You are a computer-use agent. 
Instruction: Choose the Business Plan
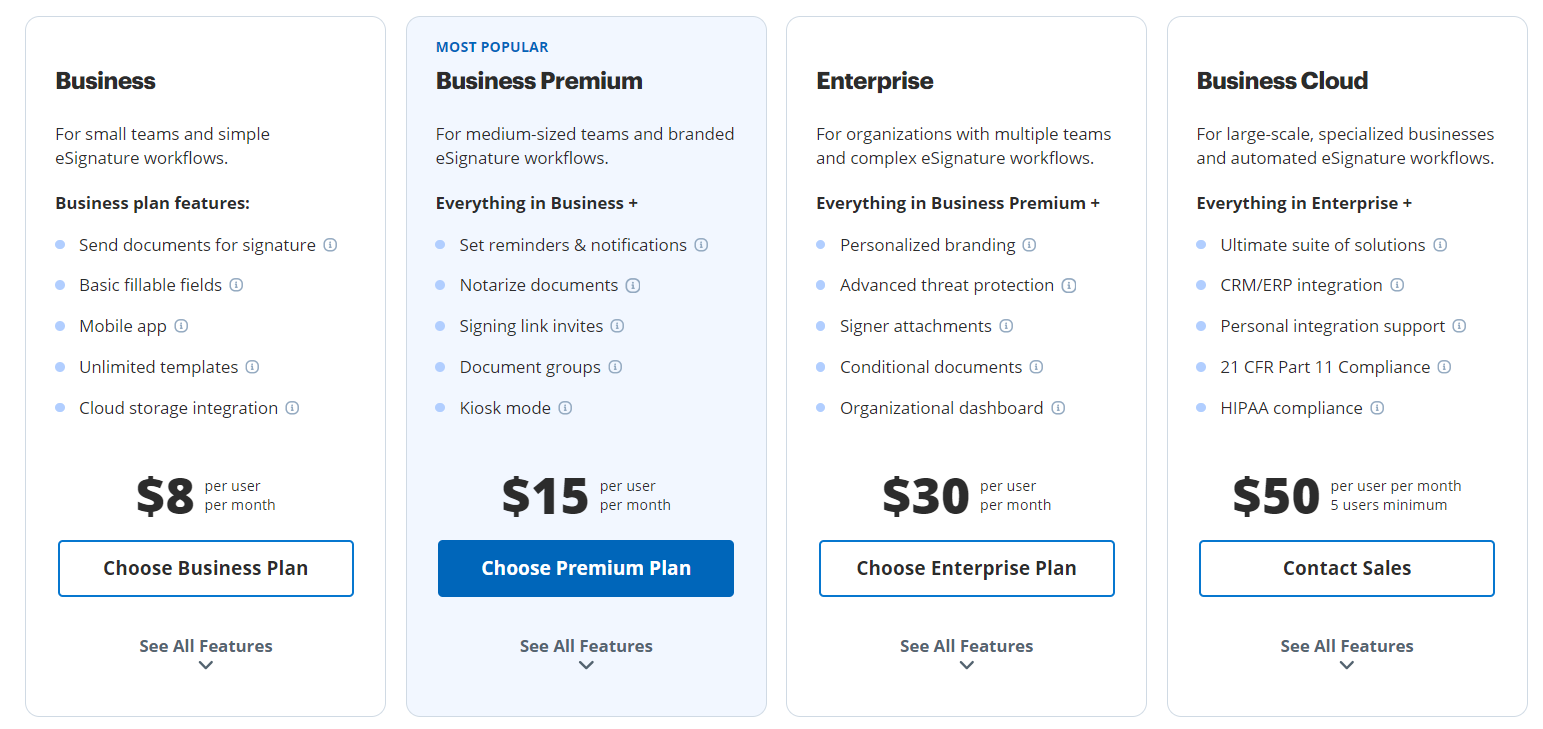(x=205, y=568)
